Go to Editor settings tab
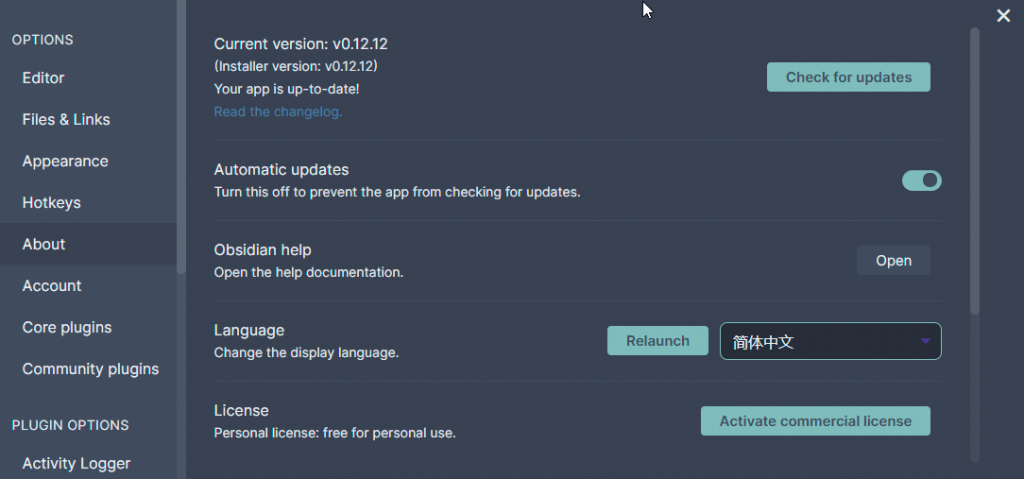 (43, 78)
